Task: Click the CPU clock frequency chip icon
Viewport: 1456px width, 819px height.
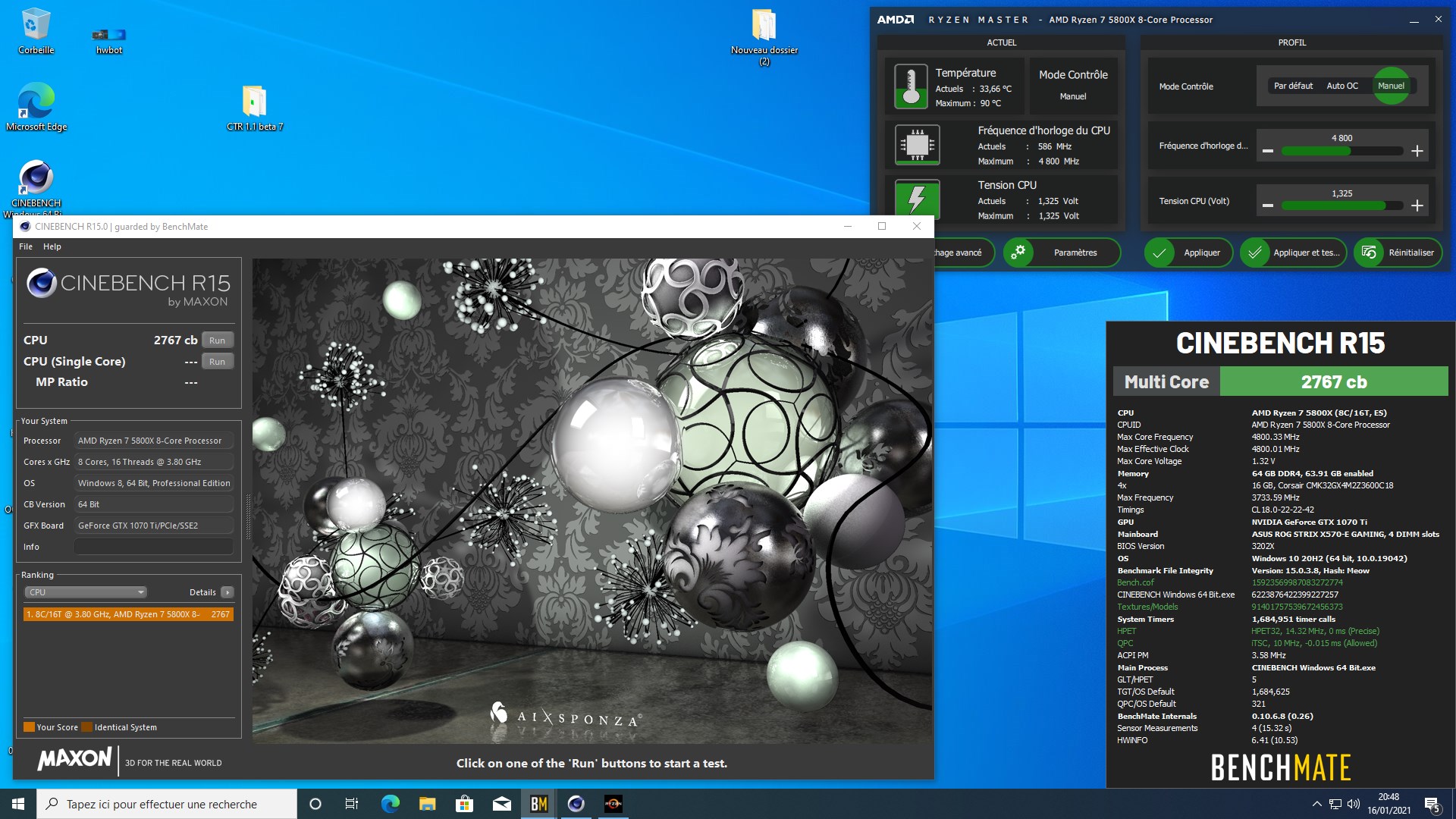Action: click(918, 144)
